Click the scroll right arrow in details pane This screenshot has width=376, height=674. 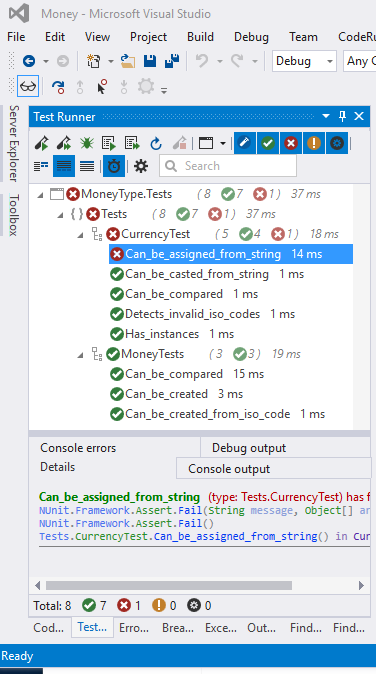click(x=361, y=585)
